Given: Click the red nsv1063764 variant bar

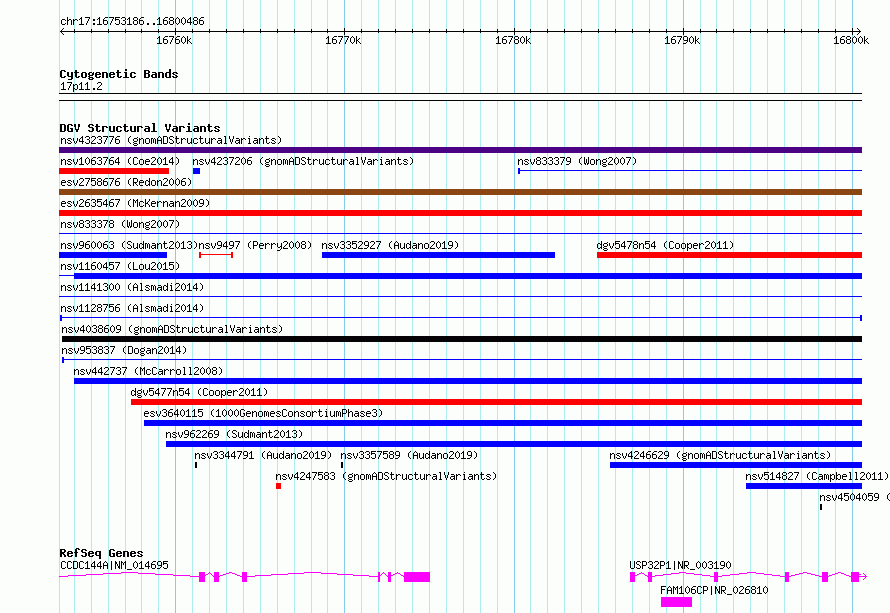Looking at the screenshot, I should (x=114, y=171).
